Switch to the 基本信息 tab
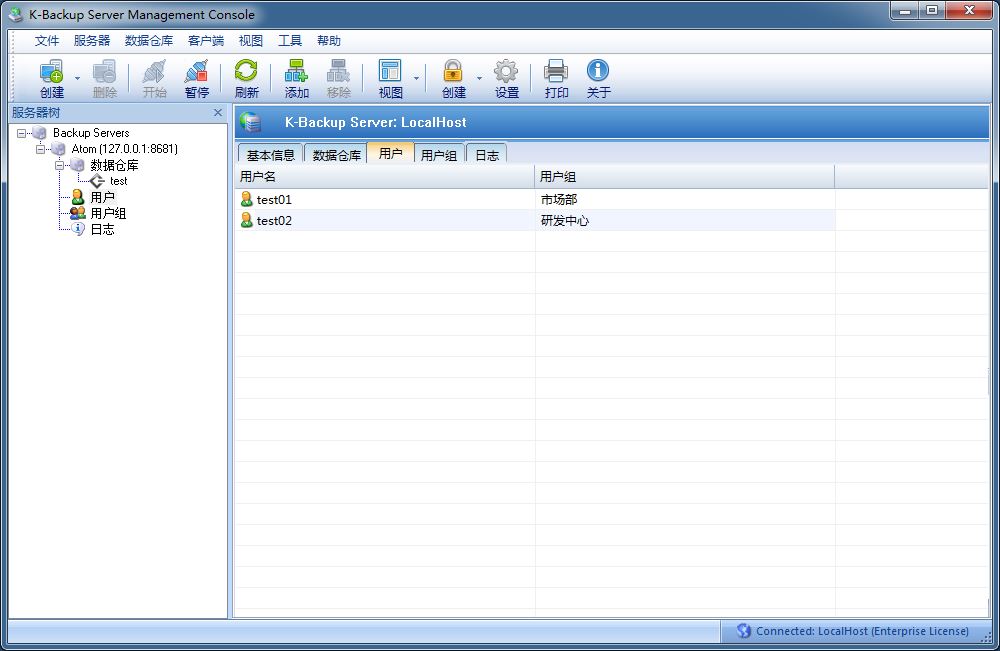1000x651 pixels. click(x=270, y=155)
